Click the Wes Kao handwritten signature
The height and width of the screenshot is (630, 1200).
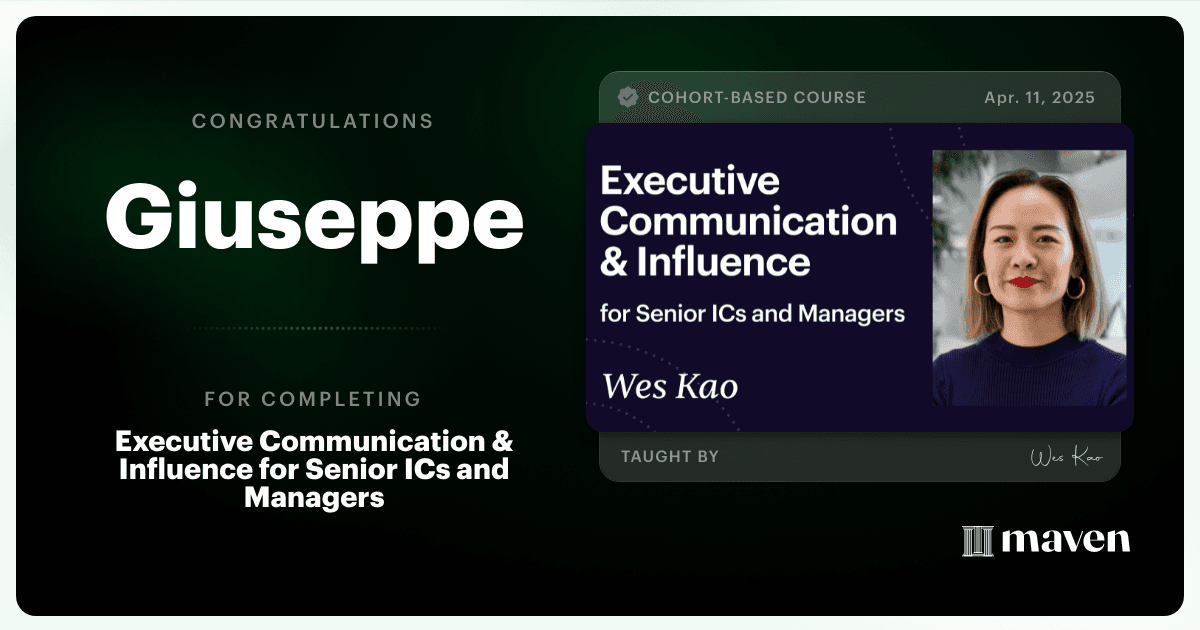pyautogui.click(x=1066, y=457)
